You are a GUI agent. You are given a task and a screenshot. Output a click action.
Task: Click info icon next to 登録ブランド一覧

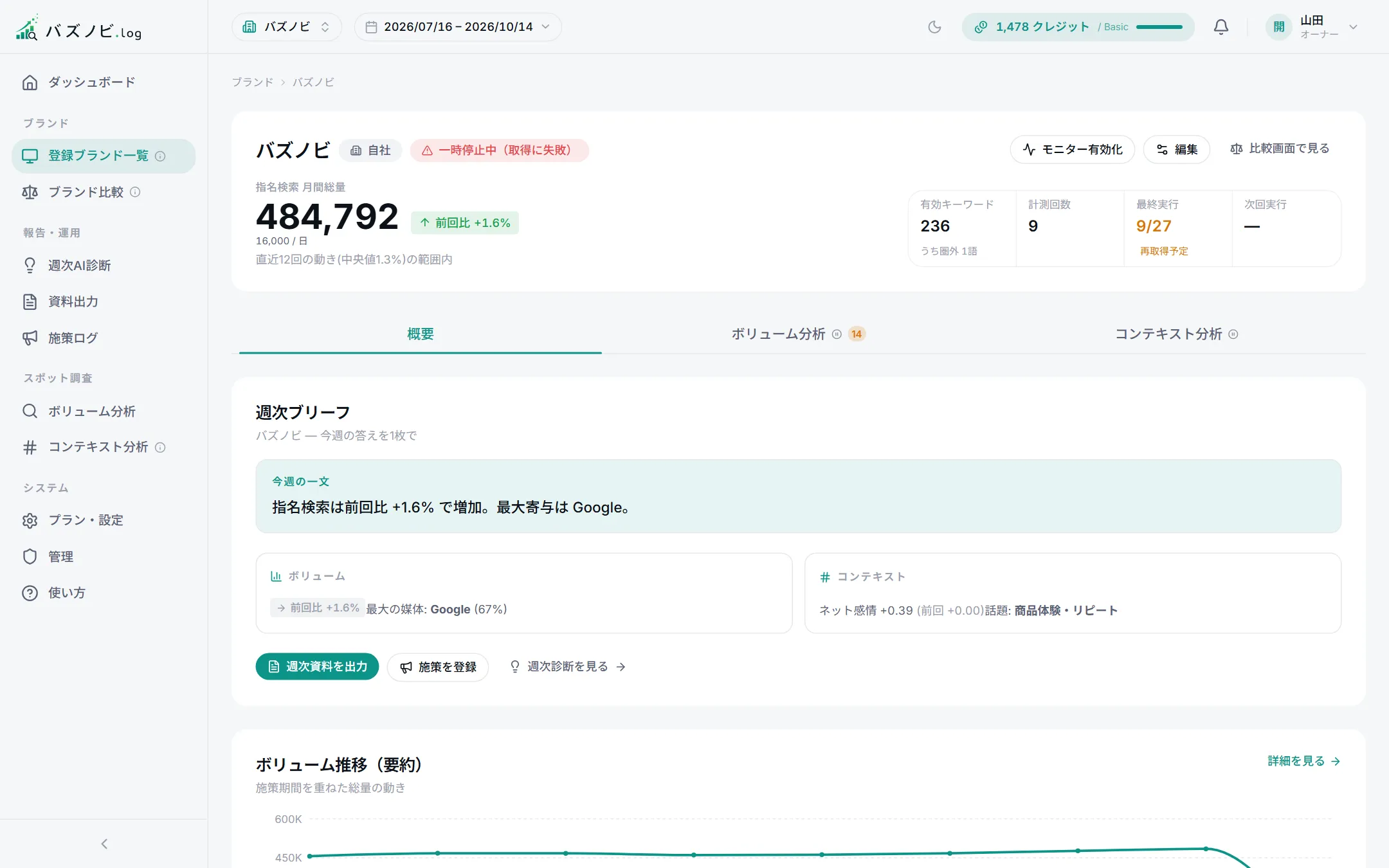click(x=160, y=156)
